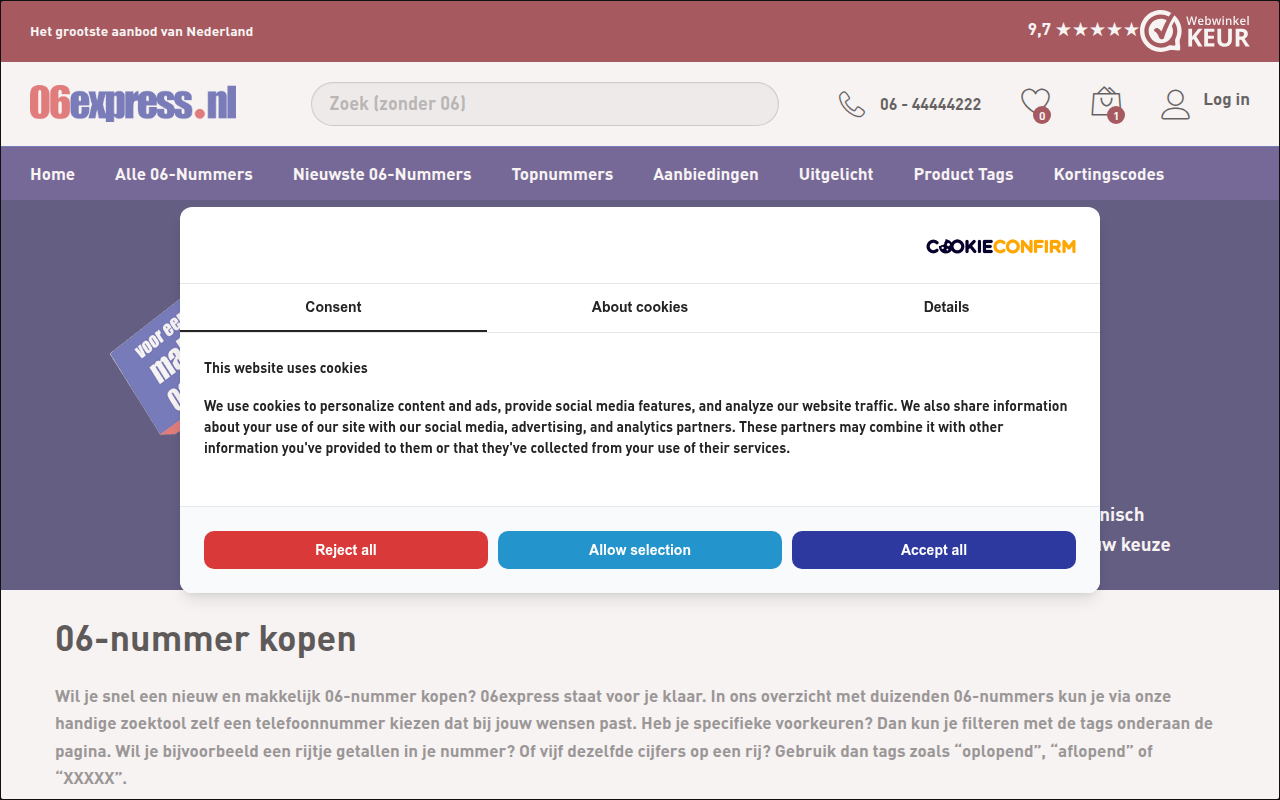The height and width of the screenshot is (800, 1280).
Task: Click the CookieConfirm logo
Action: coord(1001,246)
